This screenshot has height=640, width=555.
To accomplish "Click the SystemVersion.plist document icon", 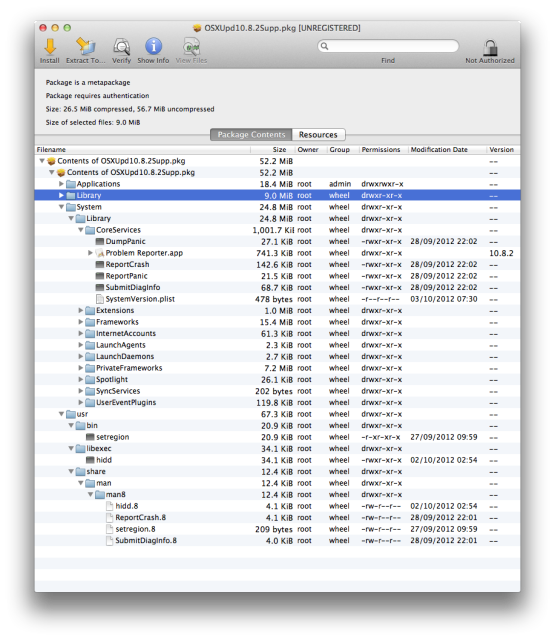I will [x=100, y=299].
